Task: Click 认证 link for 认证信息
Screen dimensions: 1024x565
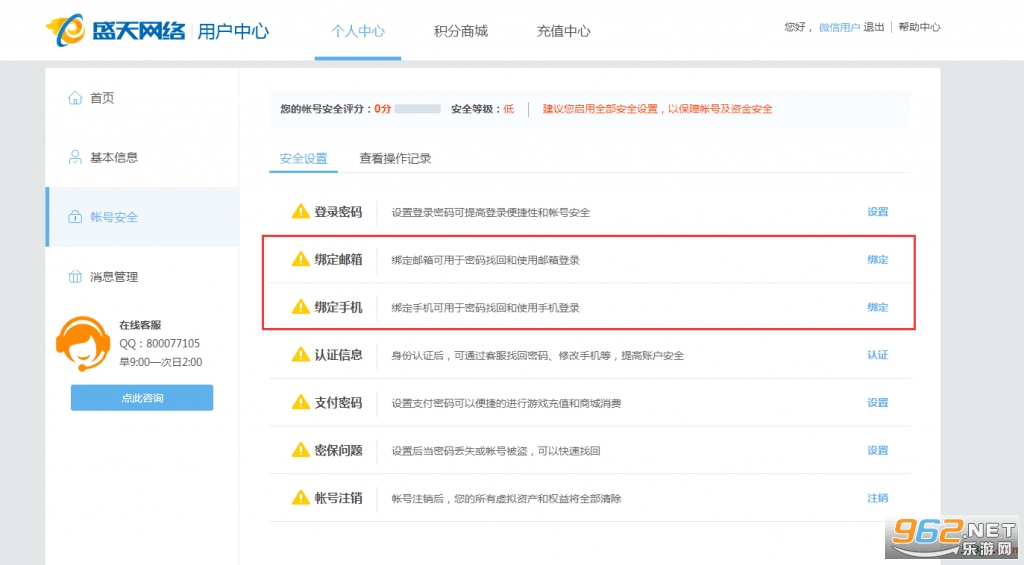Action: (x=878, y=355)
